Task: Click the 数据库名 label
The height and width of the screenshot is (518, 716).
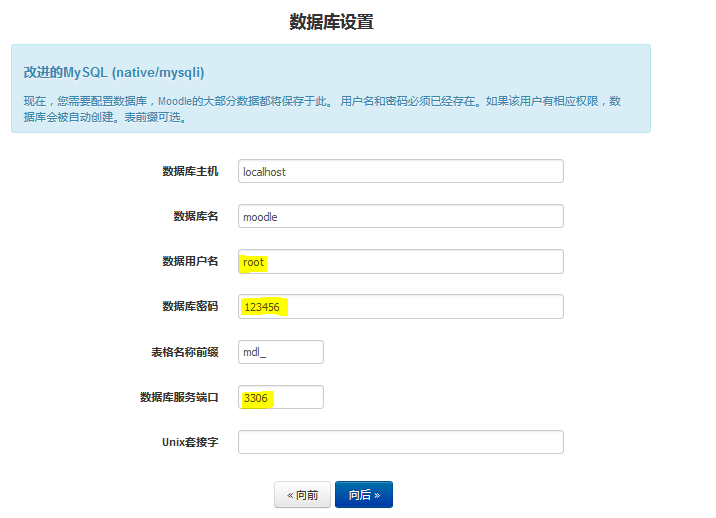Action: click(x=195, y=216)
